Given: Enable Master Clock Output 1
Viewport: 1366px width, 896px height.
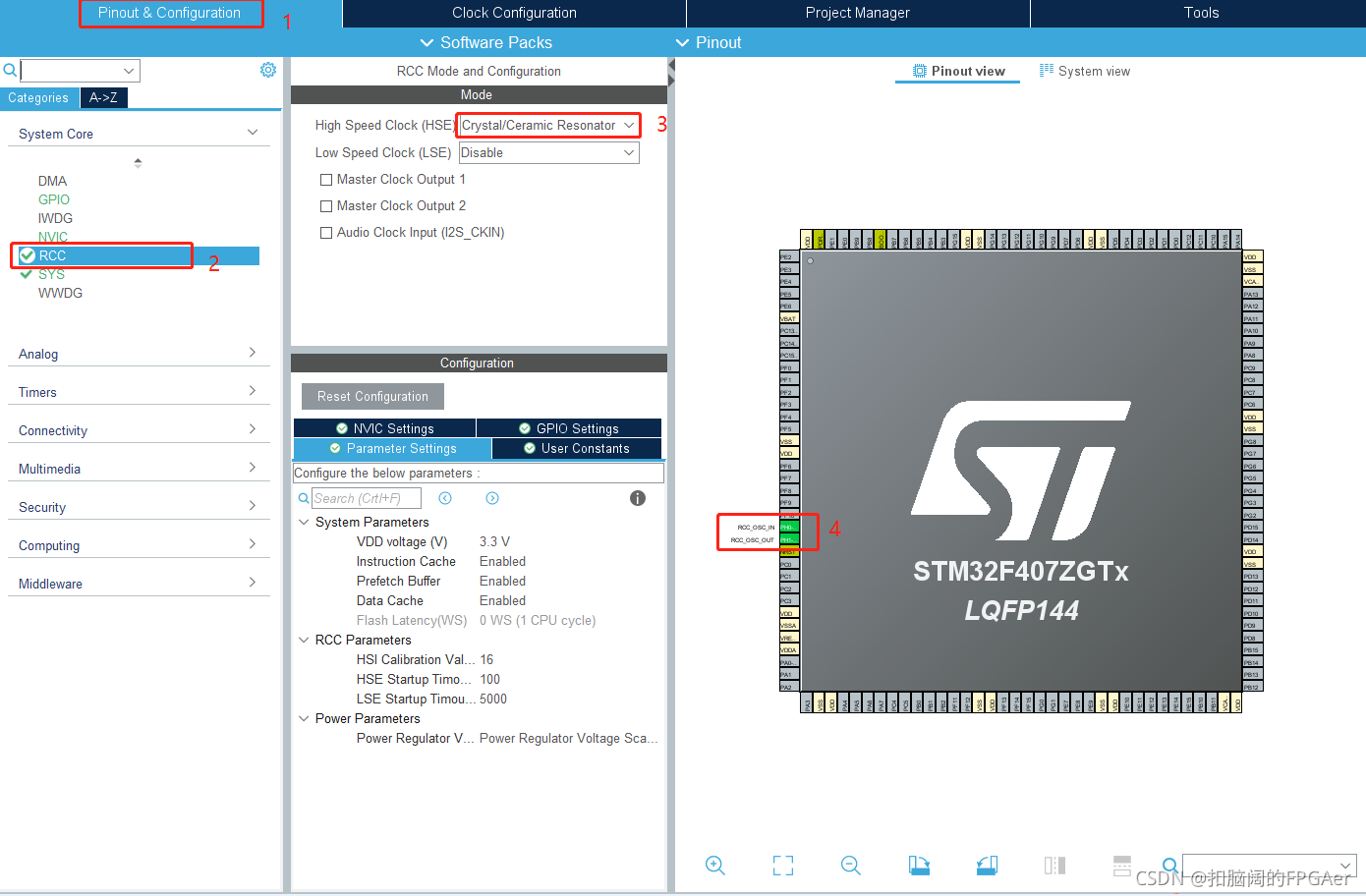Looking at the screenshot, I should click(x=326, y=180).
